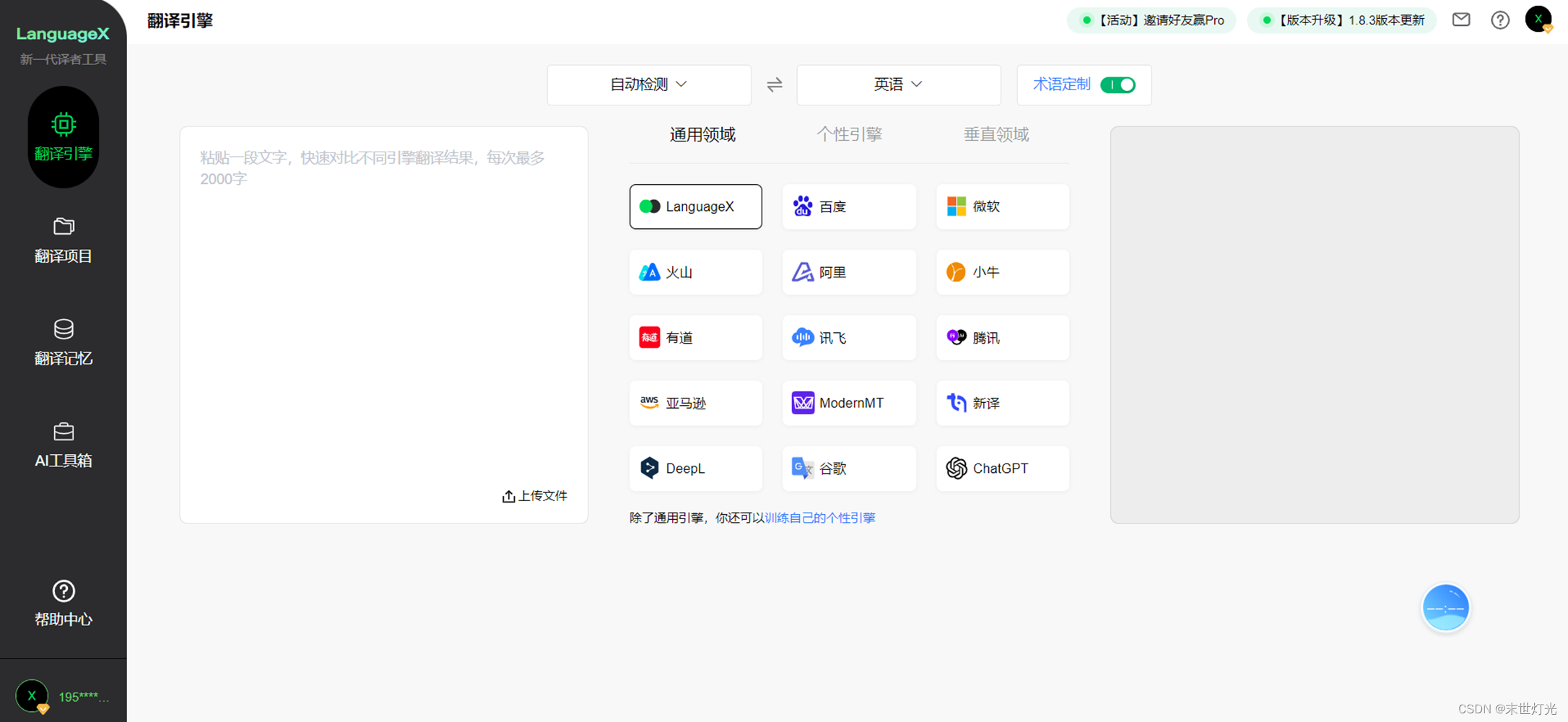This screenshot has height=722, width=1568.
Task: Click the translation result panel
Action: 1315,325
